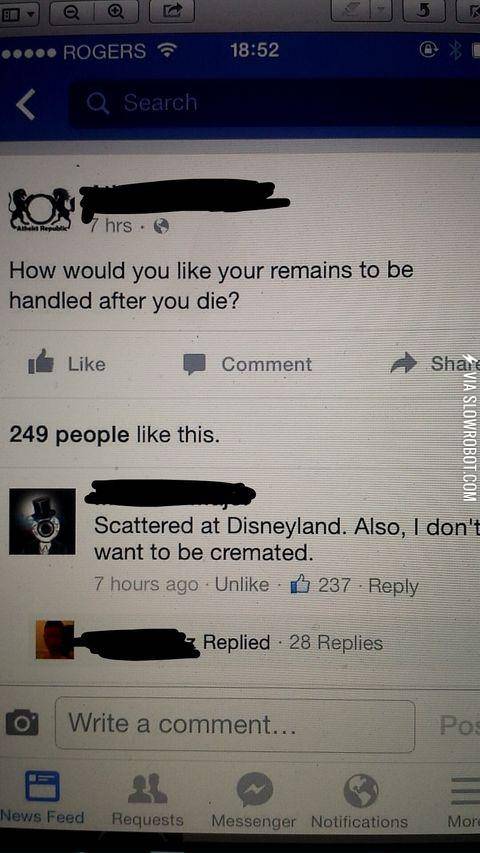Tap the Comment speech bubble button

(248, 364)
